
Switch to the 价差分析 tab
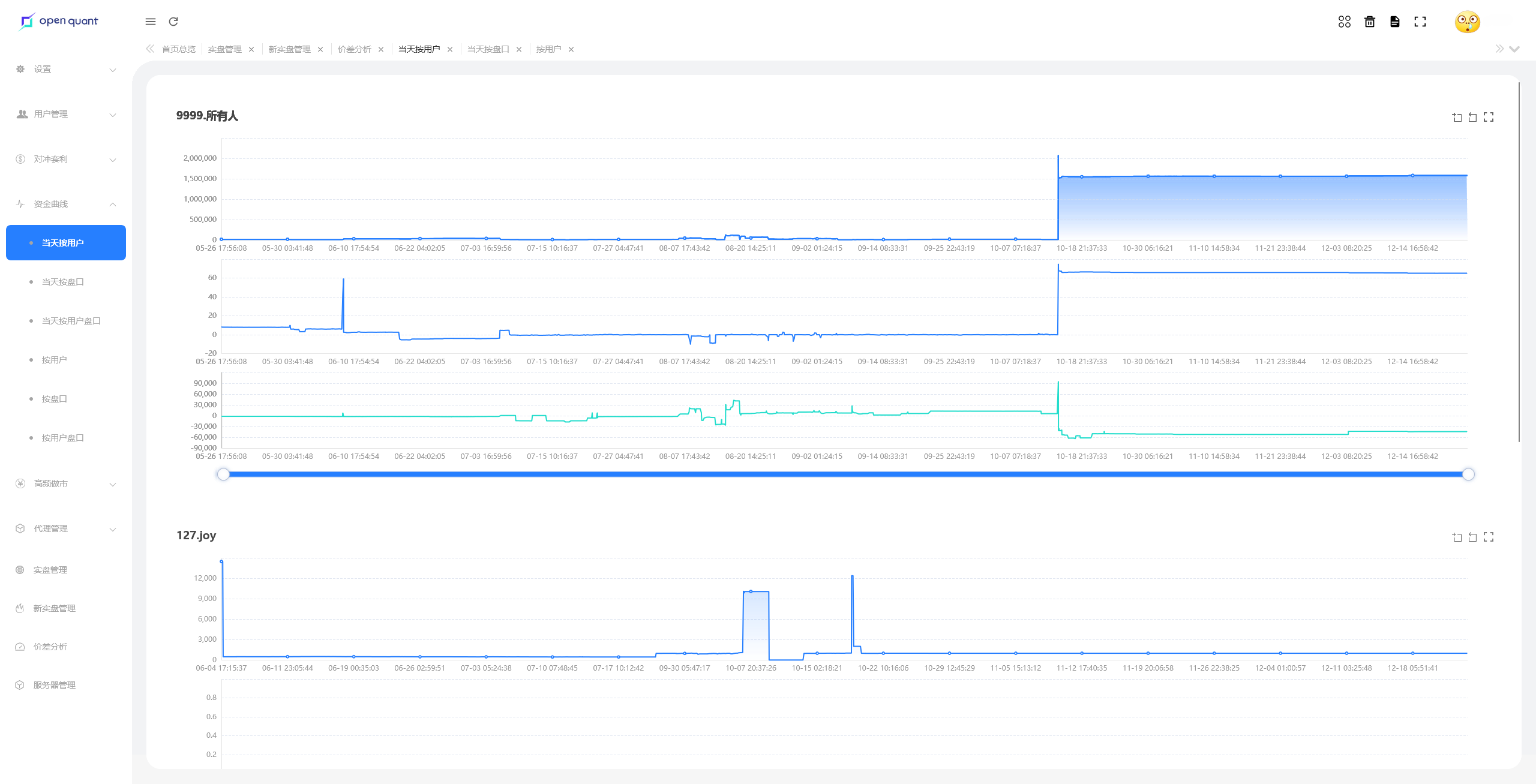pos(354,49)
